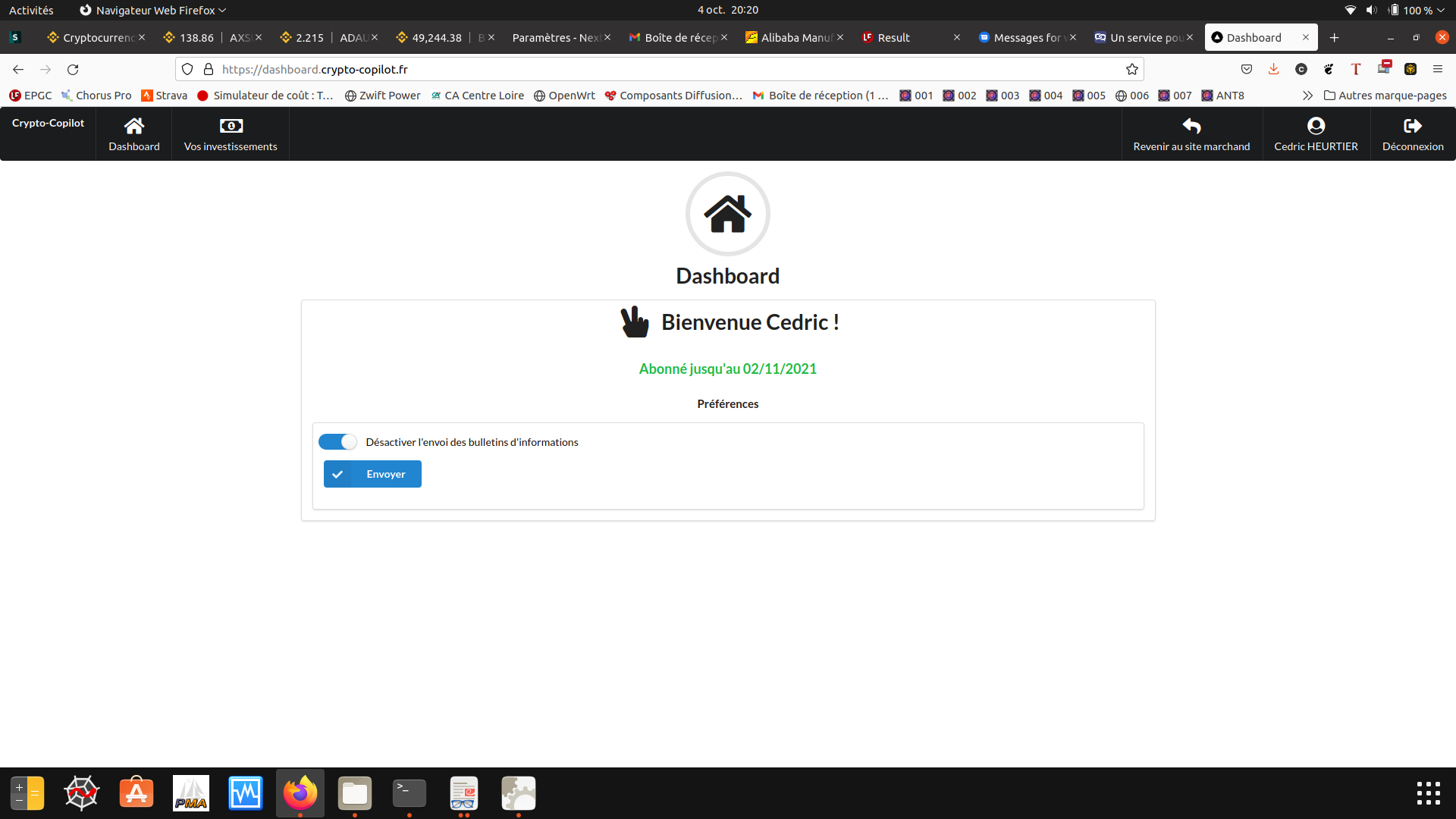Click the Dashboard home icon
This screenshot has width=1456, height=819.
click(x=134, y=125)
